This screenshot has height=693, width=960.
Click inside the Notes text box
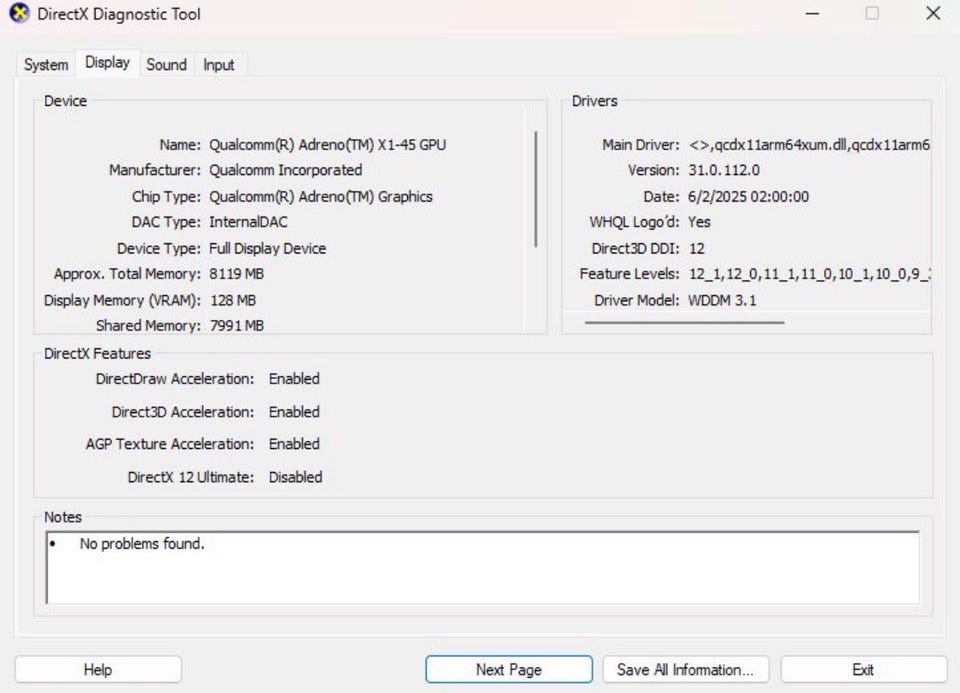482,568
